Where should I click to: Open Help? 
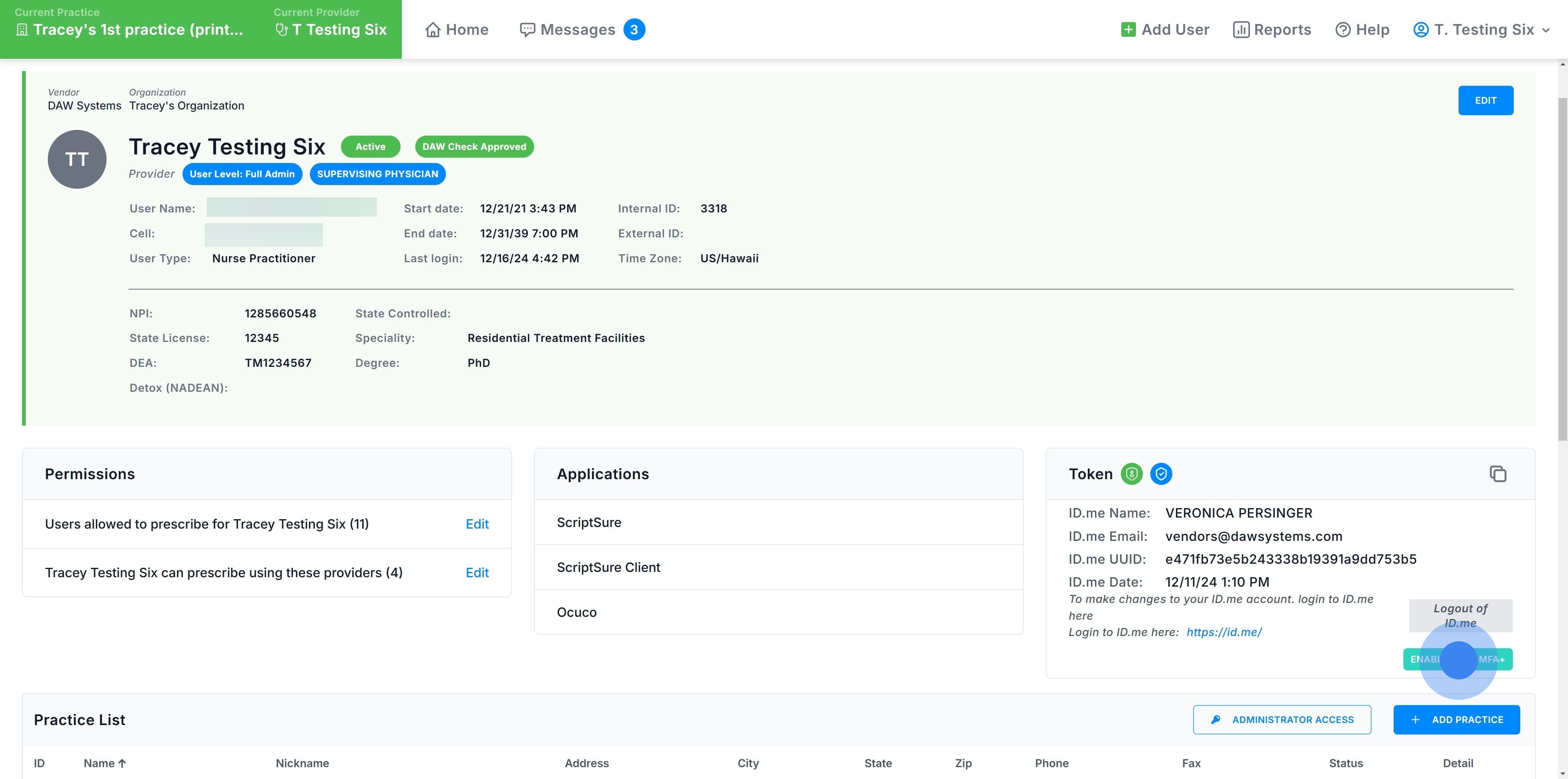tap(1362, 30)
